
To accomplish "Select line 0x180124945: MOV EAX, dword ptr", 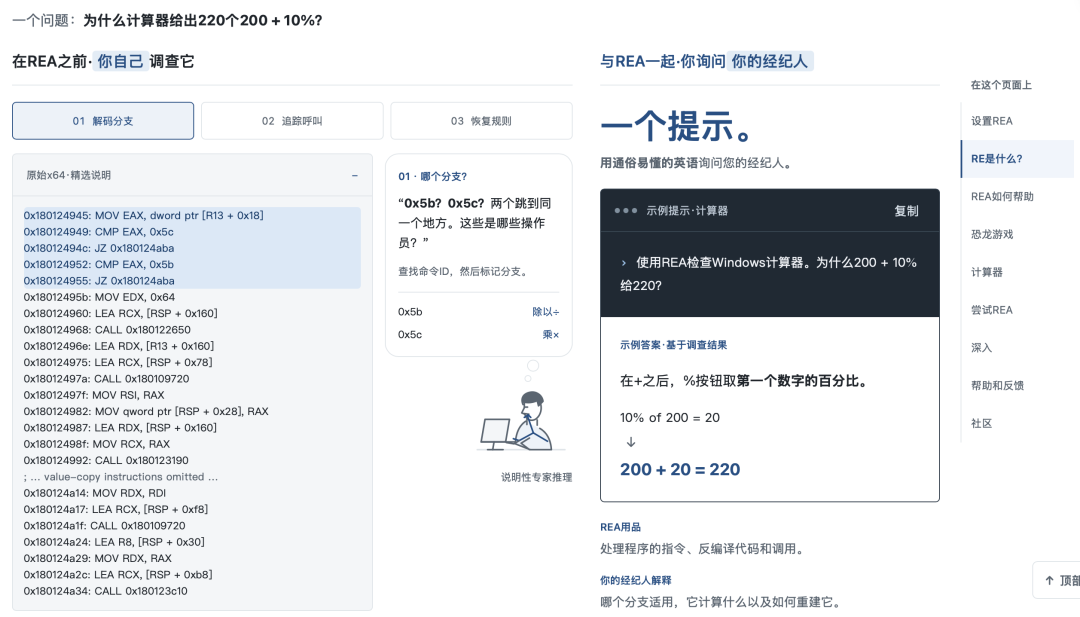I will coord(143,216).
